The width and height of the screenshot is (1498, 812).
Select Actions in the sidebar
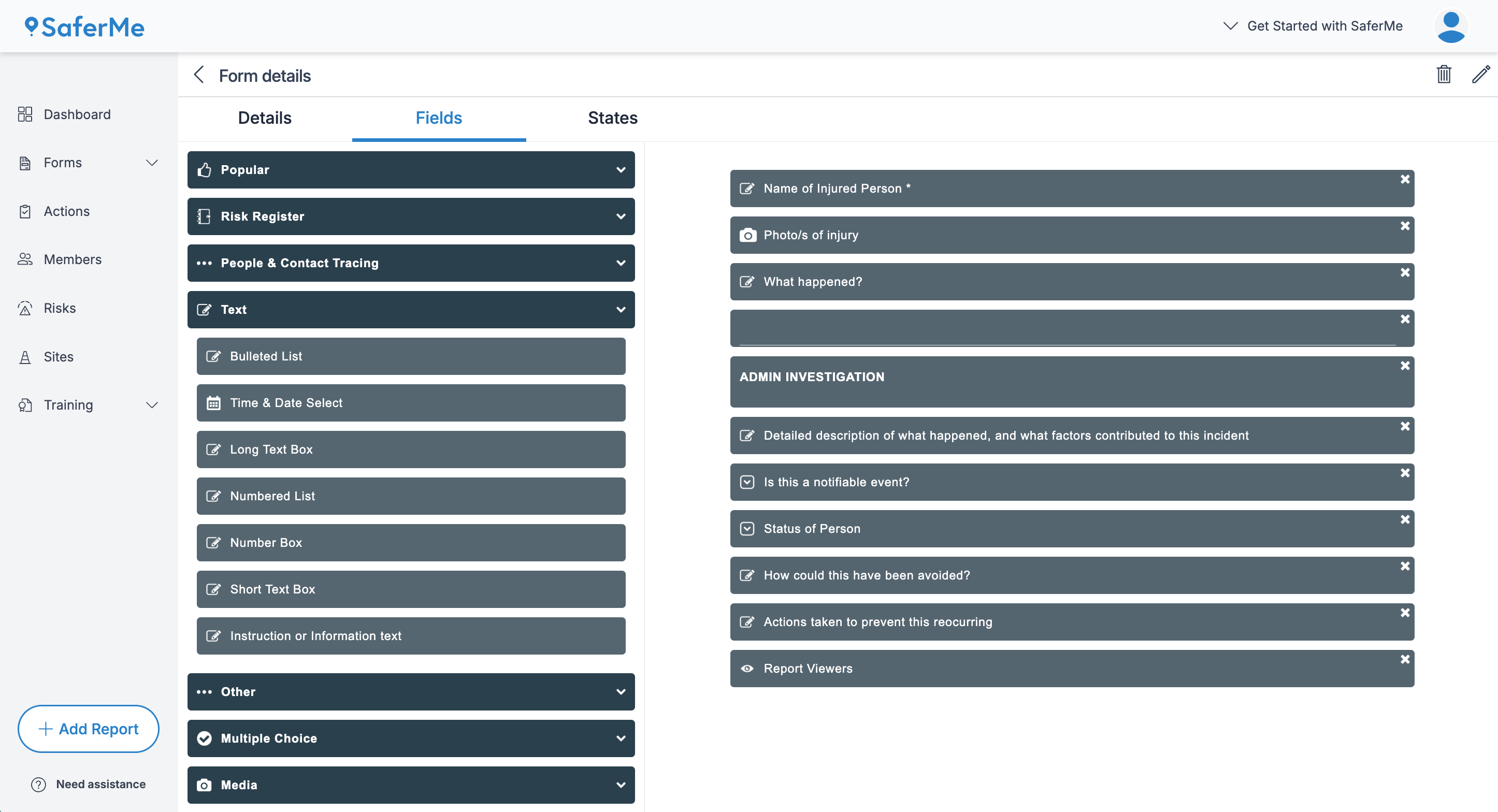(x=66, y=211)
